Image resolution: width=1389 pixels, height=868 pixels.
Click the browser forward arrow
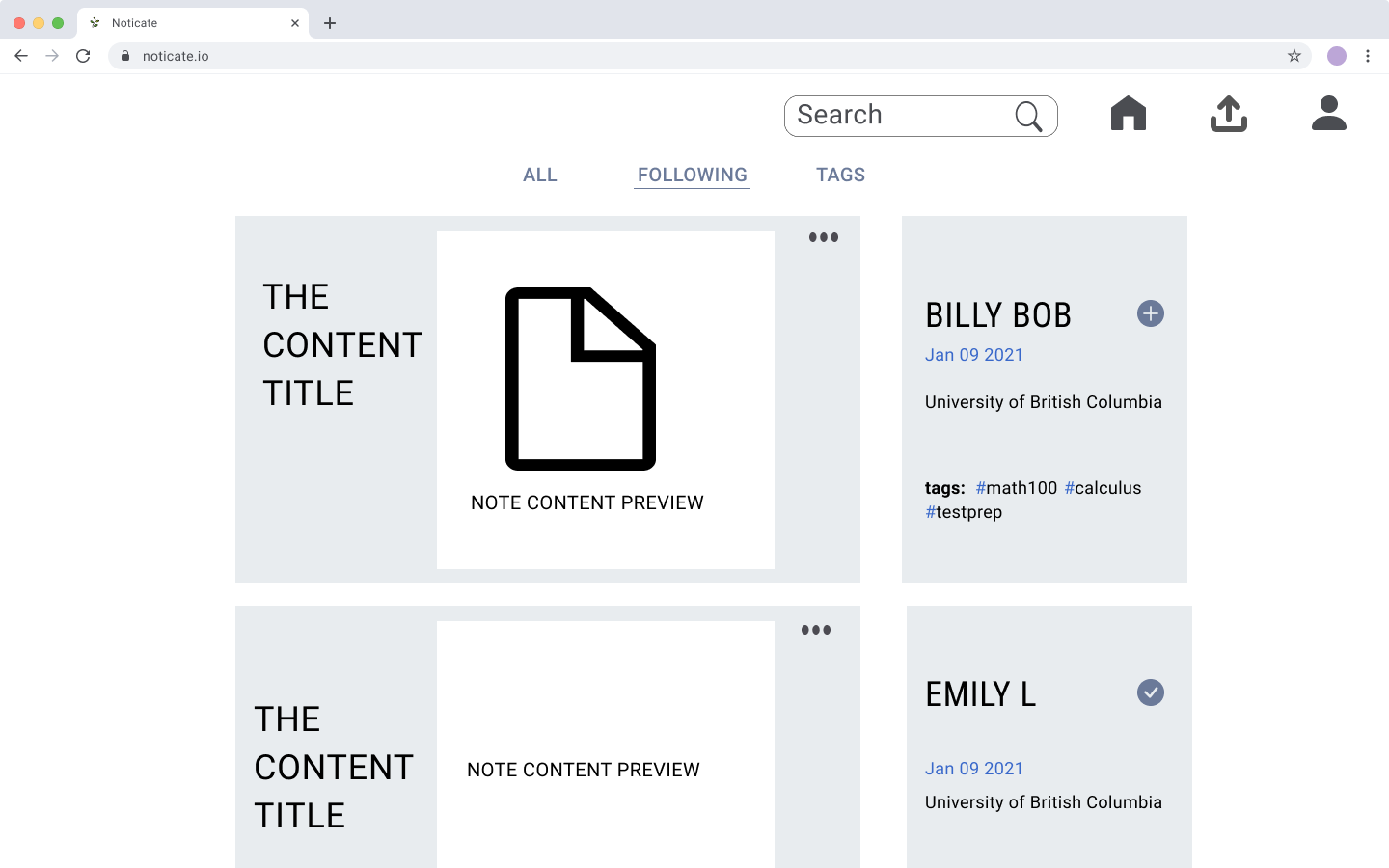click(x=52, y=56)
